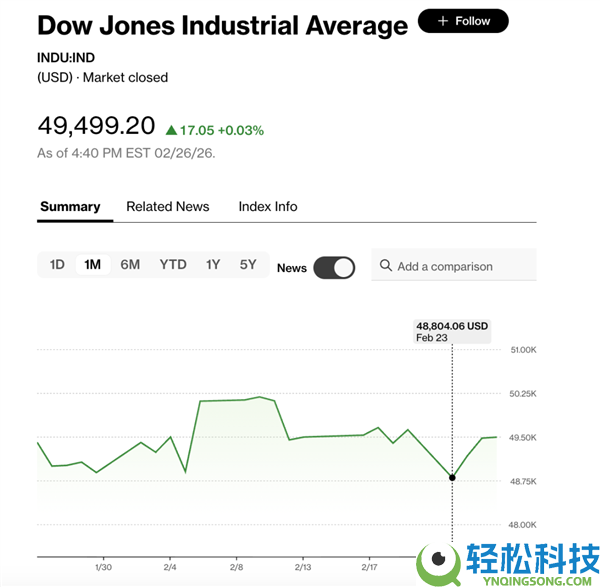Follow the Dow Jones Industrial Average
600x587 pixels.
[463, 21]
